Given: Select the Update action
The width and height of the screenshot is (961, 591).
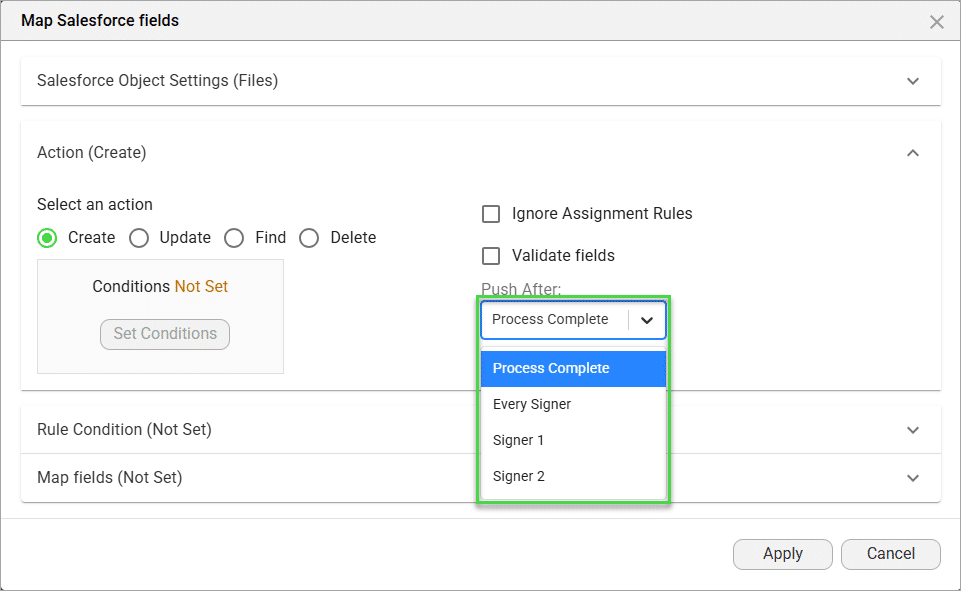Looking at the screenshot, I should 139,238.
